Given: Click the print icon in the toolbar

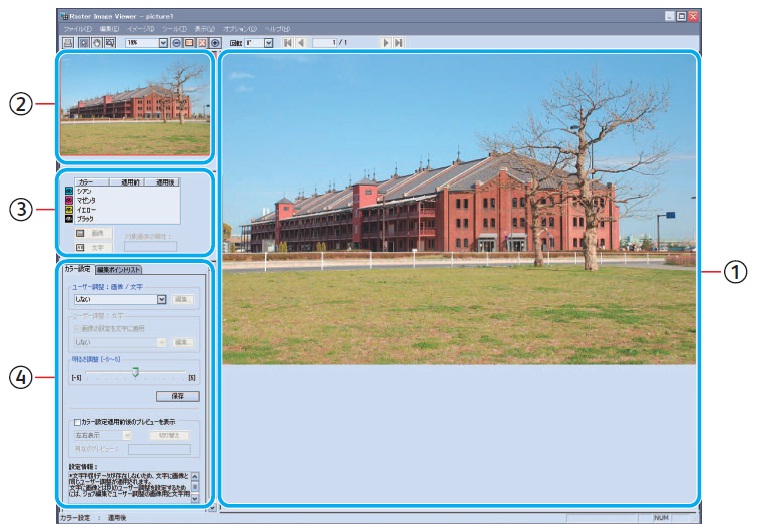Looking at the screenshot, I should 68,44.
